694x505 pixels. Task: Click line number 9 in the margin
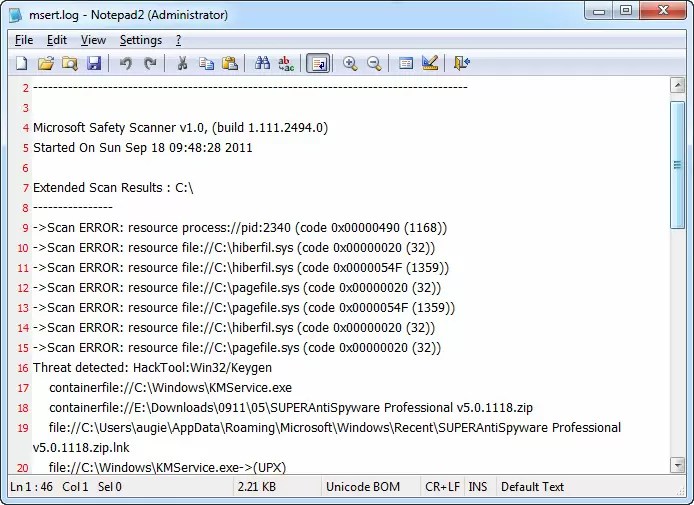(26, 228)
